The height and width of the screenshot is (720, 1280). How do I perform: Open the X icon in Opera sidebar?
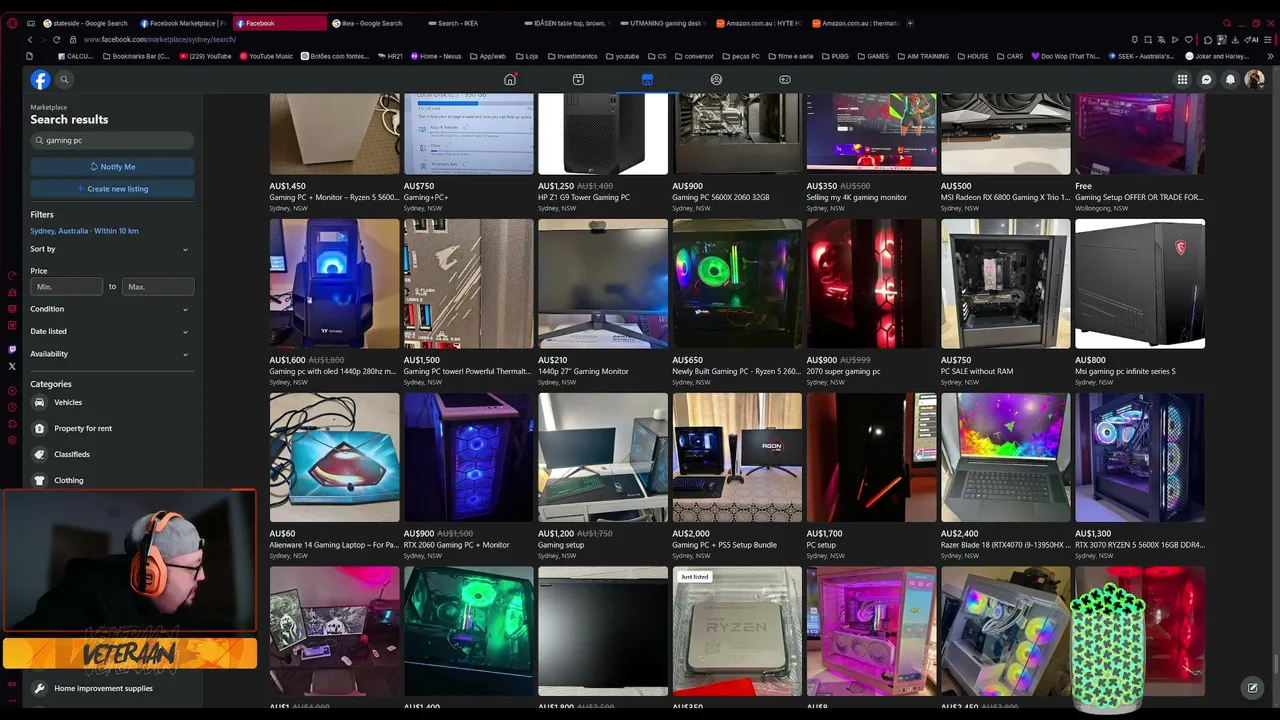[12, 366]
